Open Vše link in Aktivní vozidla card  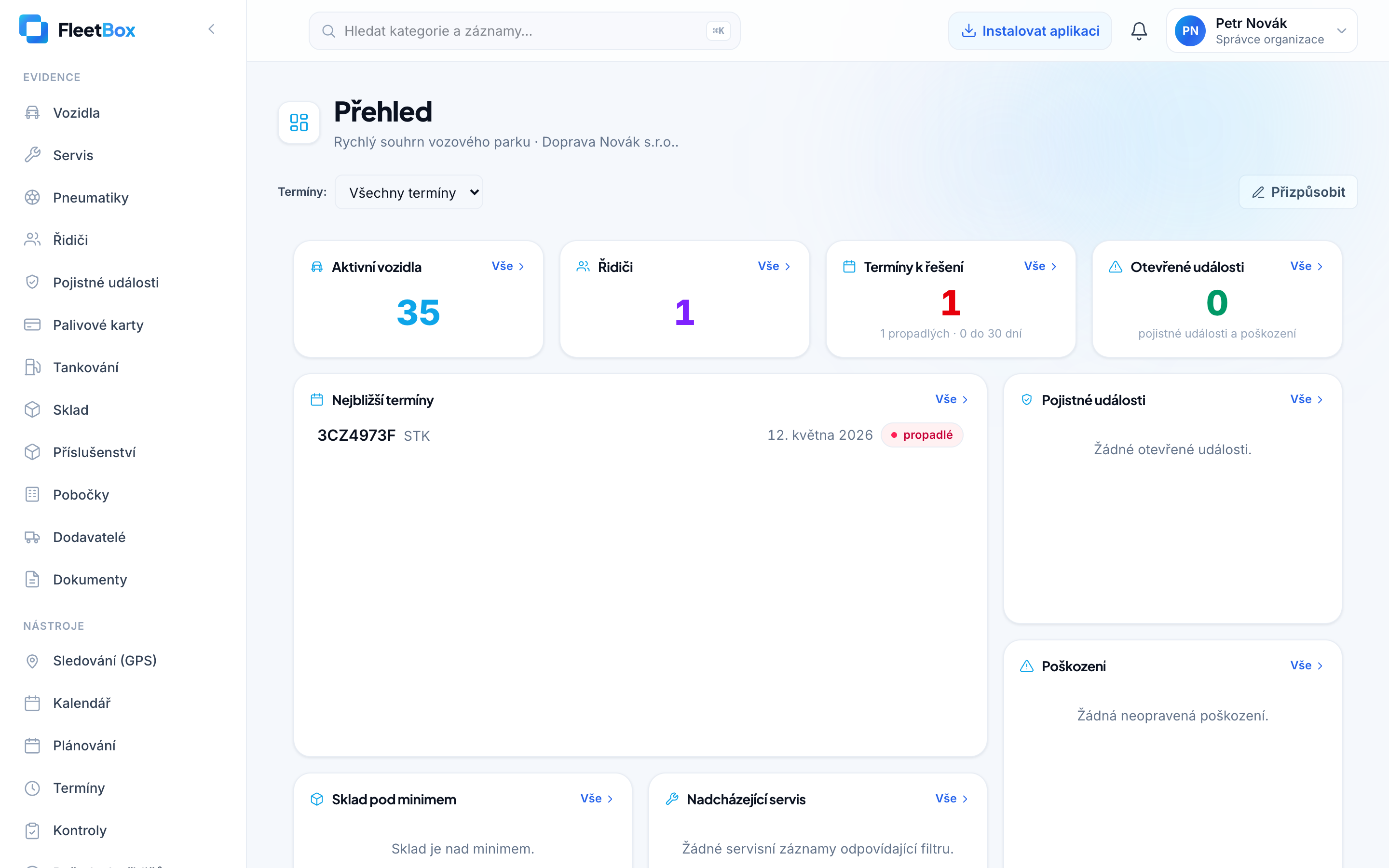point(508,266)
